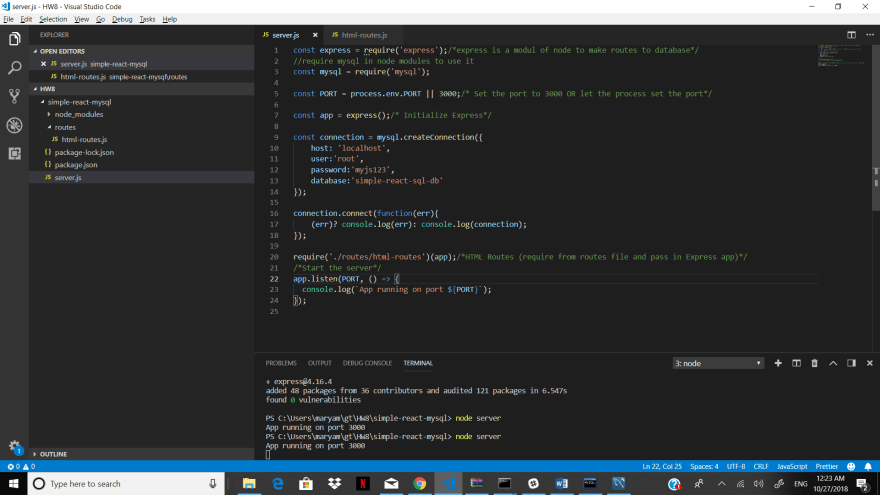Screen dimensions: 880x495
Task: Collapse the simple-react-mysql folder
Action: pos(43,102)
